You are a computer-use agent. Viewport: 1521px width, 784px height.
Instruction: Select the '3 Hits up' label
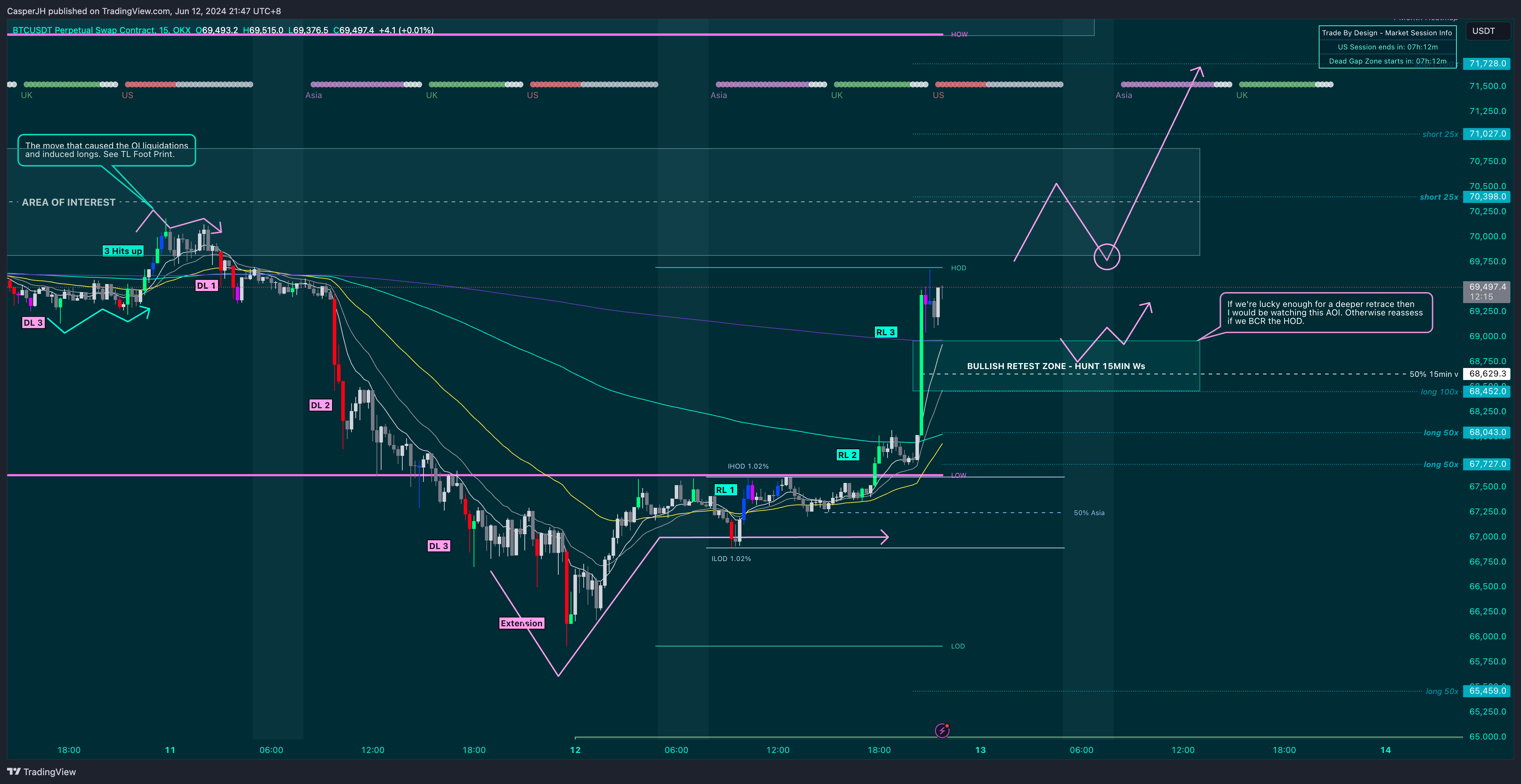(x=123, y=251)
